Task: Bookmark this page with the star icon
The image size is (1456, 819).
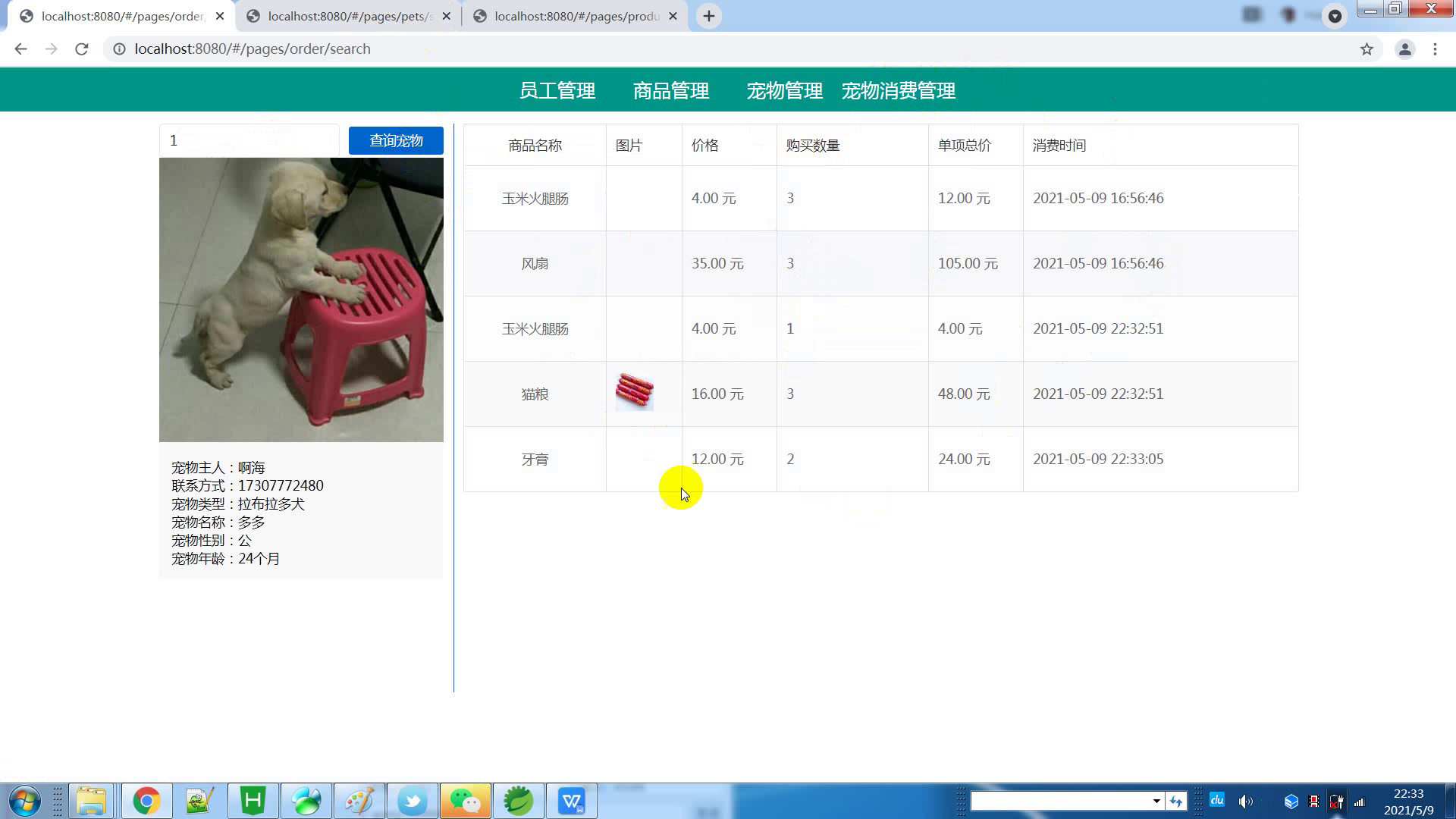Action: tap(1367, 49)
